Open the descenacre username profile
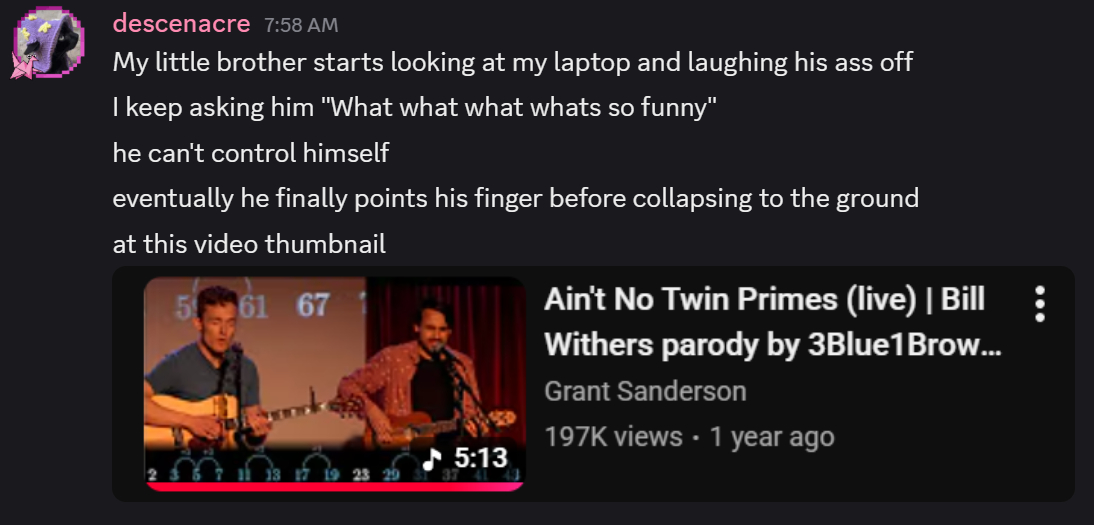 click(181, 23)
